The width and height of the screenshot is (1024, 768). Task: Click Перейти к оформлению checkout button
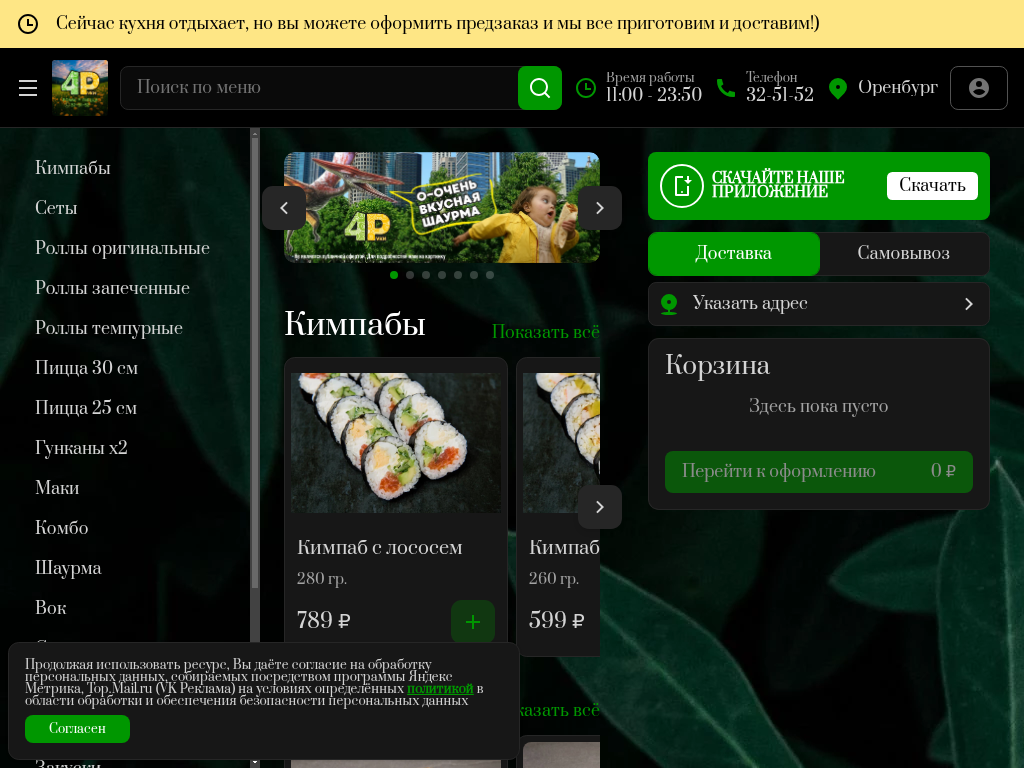pos(818,472)
